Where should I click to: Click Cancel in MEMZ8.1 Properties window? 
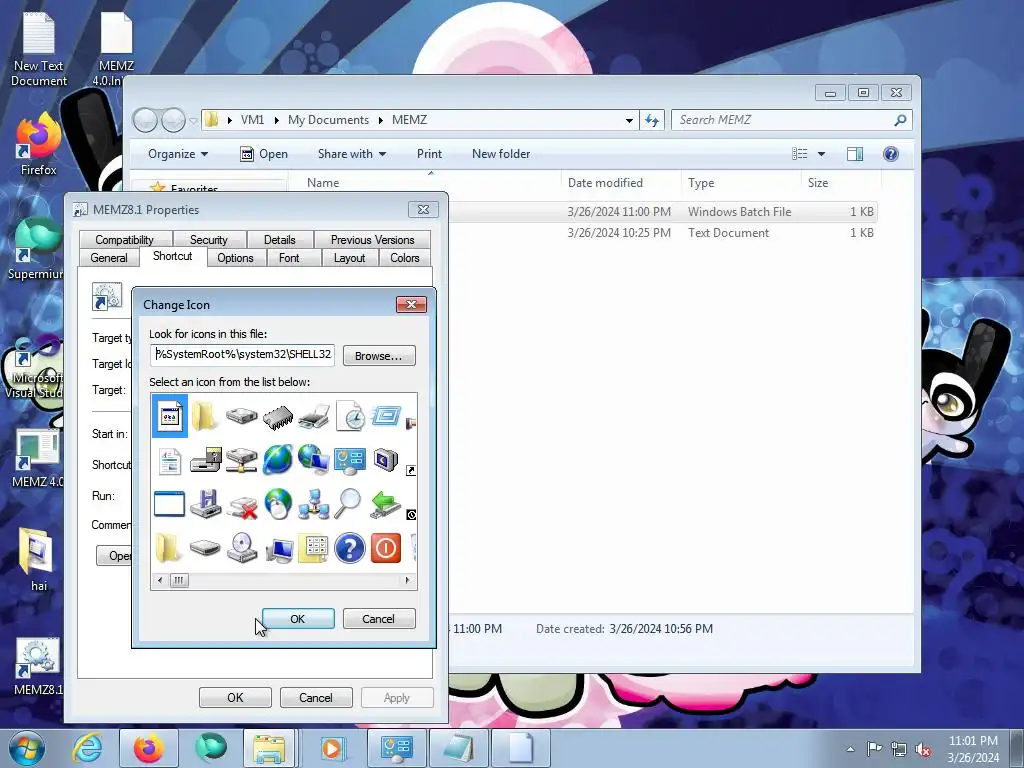click(x=316, y=697)
